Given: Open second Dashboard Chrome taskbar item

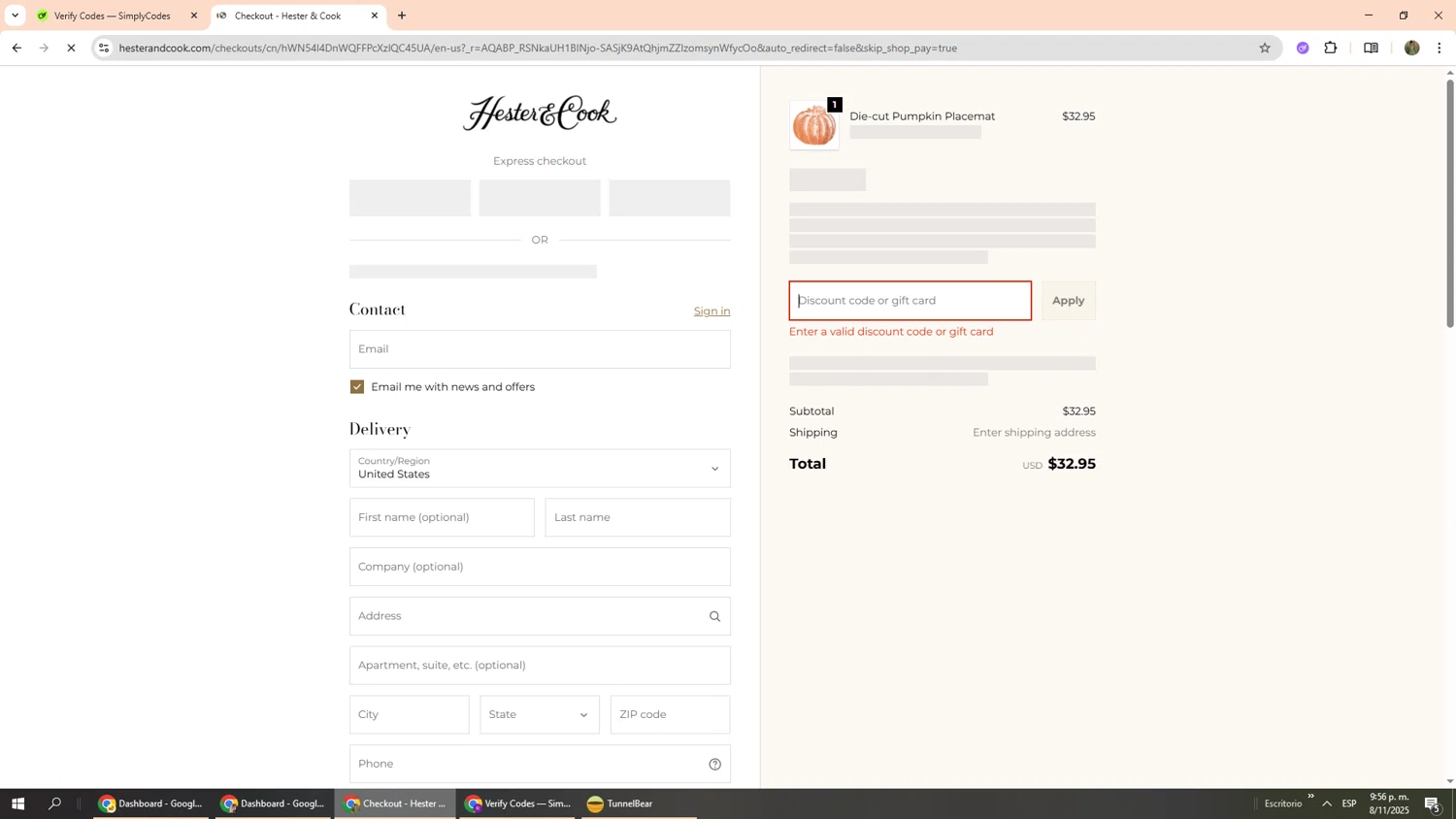Looking at the screenshot, I should click(273, 803).
